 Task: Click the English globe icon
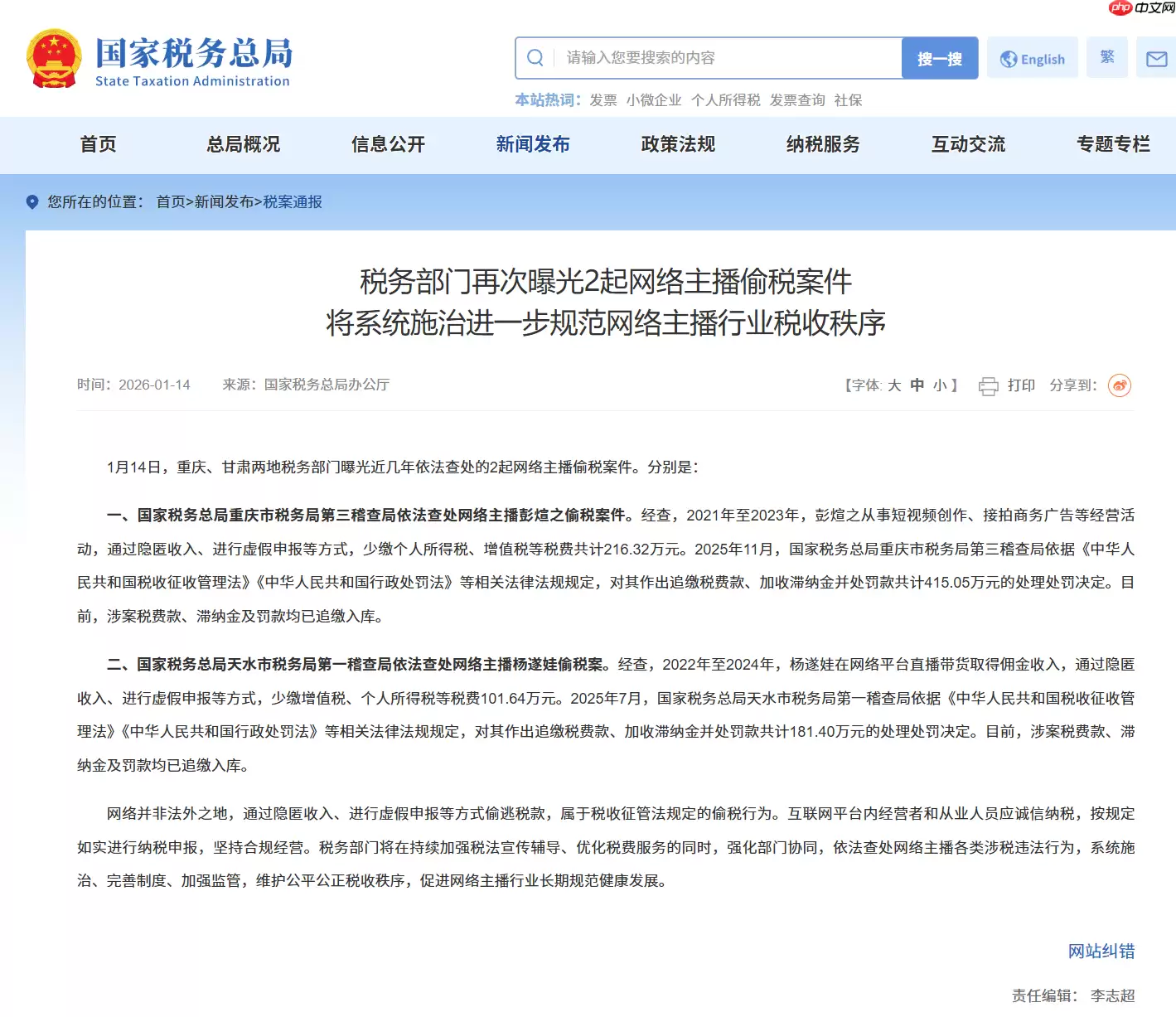[x=1008, y=58]
